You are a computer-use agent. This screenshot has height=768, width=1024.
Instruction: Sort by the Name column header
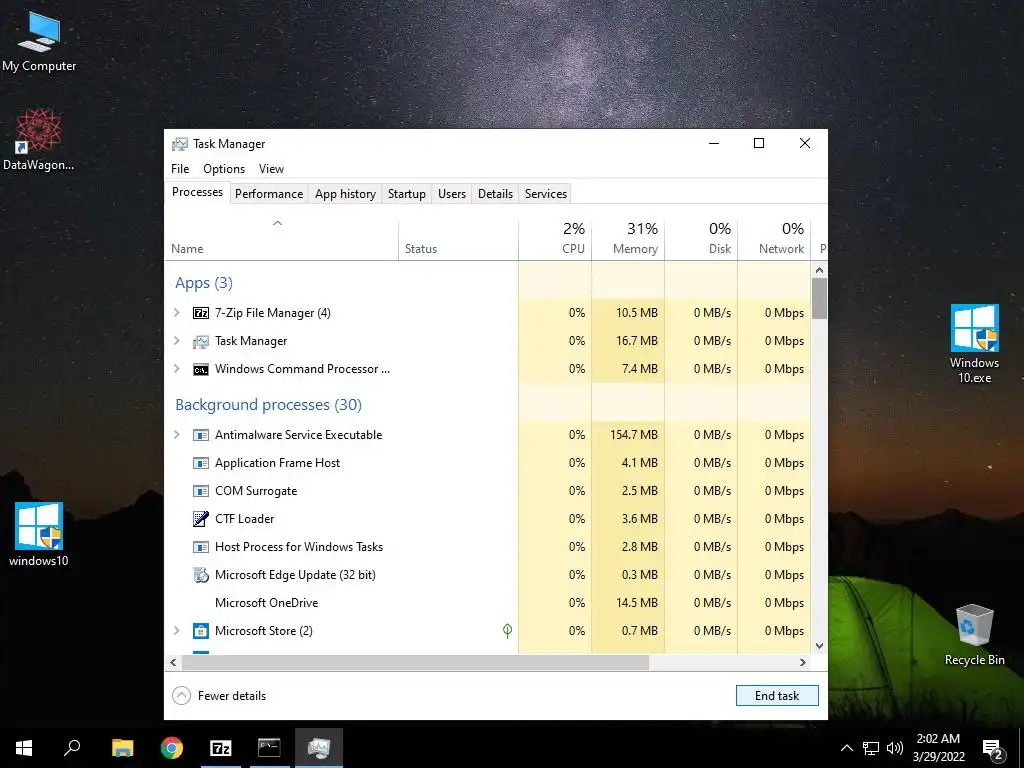[x=281, y=240]
